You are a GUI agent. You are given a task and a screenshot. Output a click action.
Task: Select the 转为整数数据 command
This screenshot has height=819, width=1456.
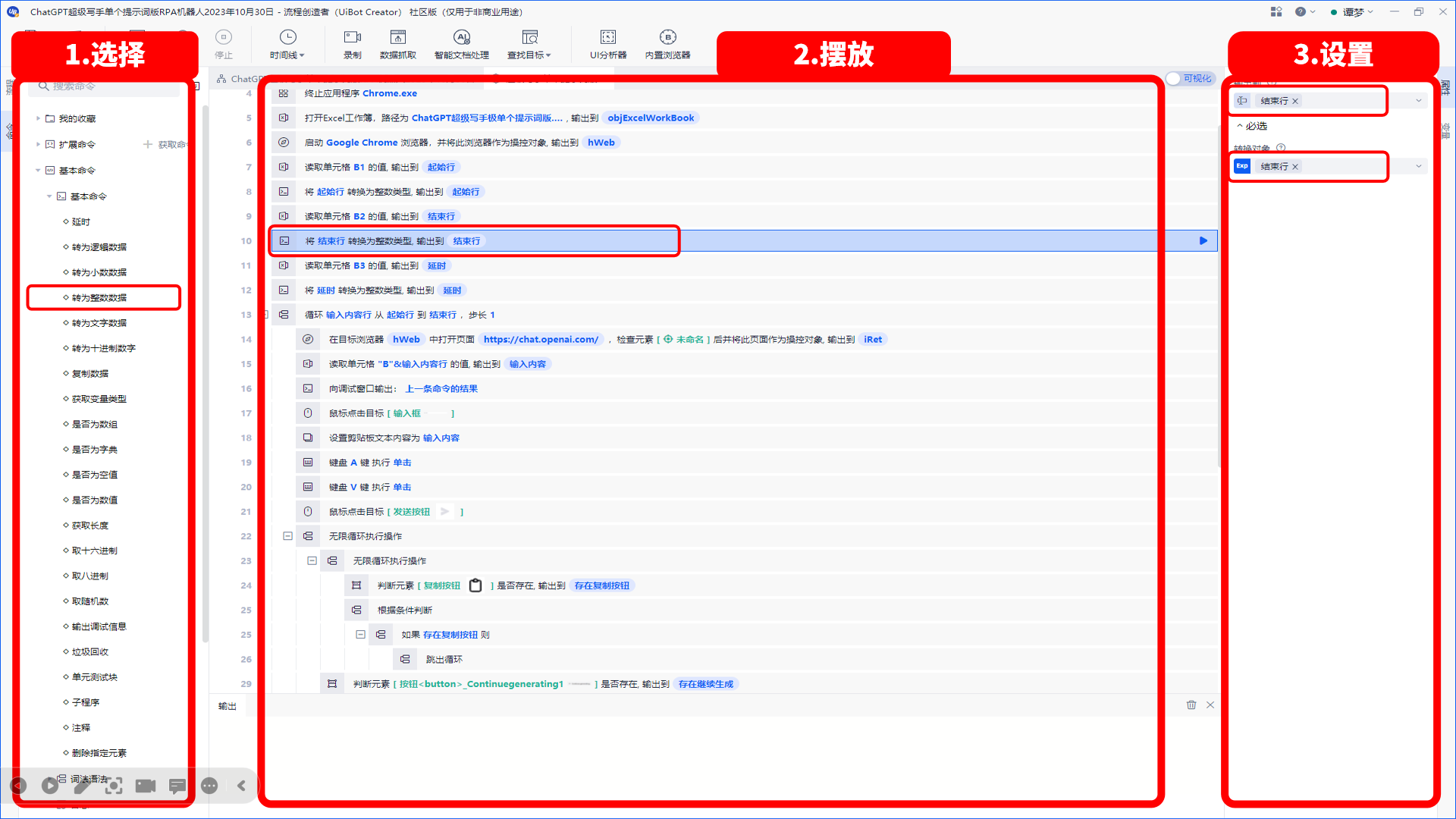tap(99, 298)
